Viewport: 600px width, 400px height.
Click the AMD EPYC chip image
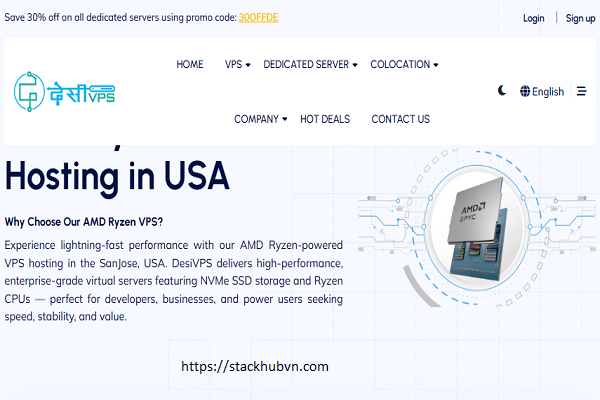477,229
